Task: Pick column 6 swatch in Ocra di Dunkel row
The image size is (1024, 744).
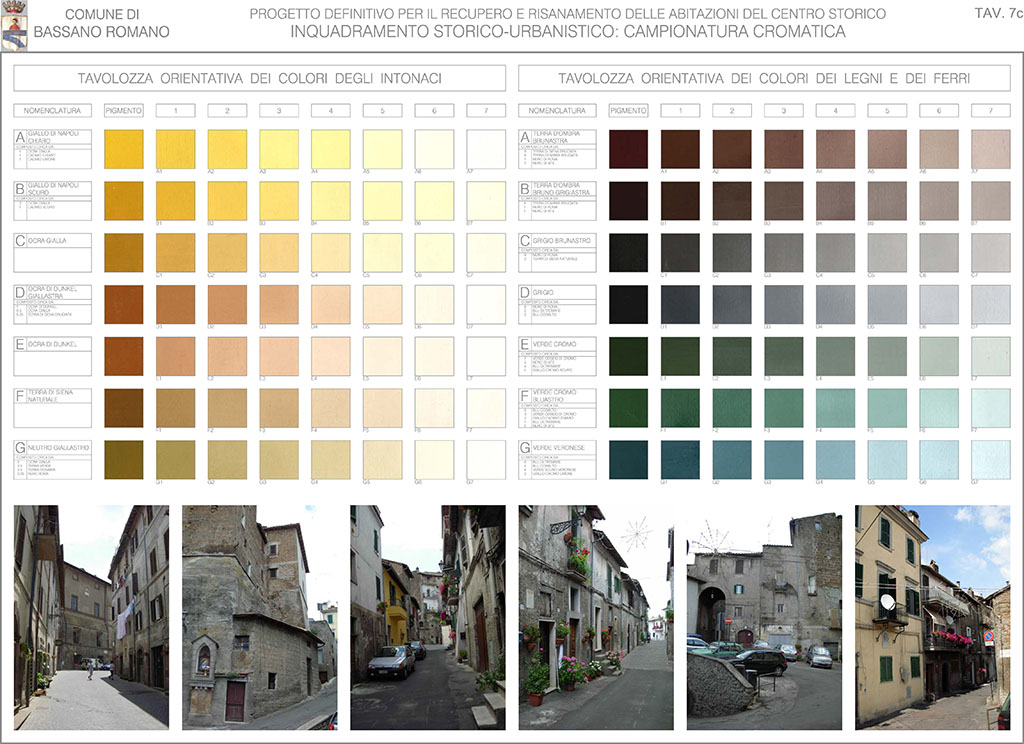Action: pos(434,356)
